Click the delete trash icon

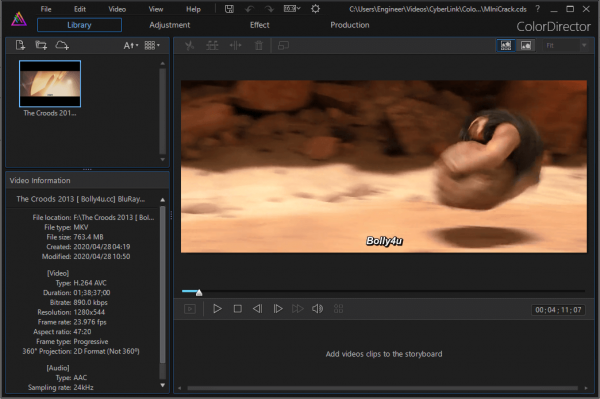pos(259,46)
